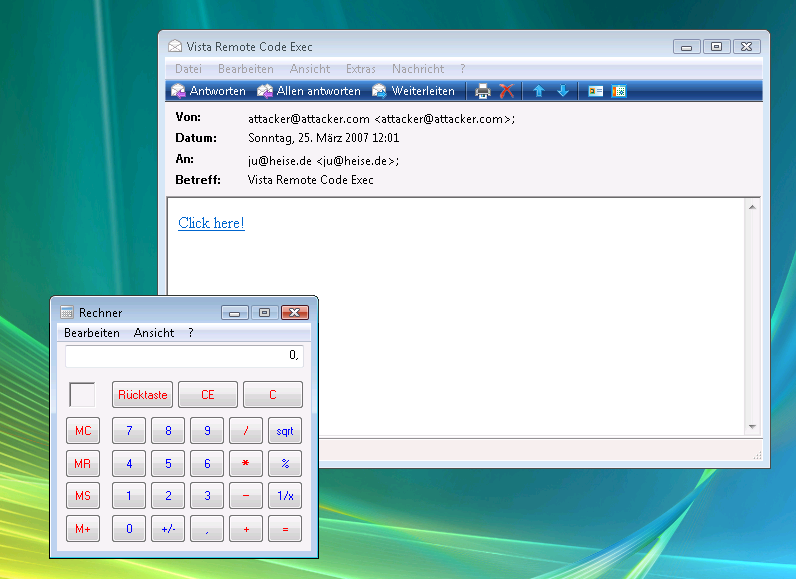Open the Bearbeiten menu in mail window
796x579 pixels.
[x=246, y=69]
